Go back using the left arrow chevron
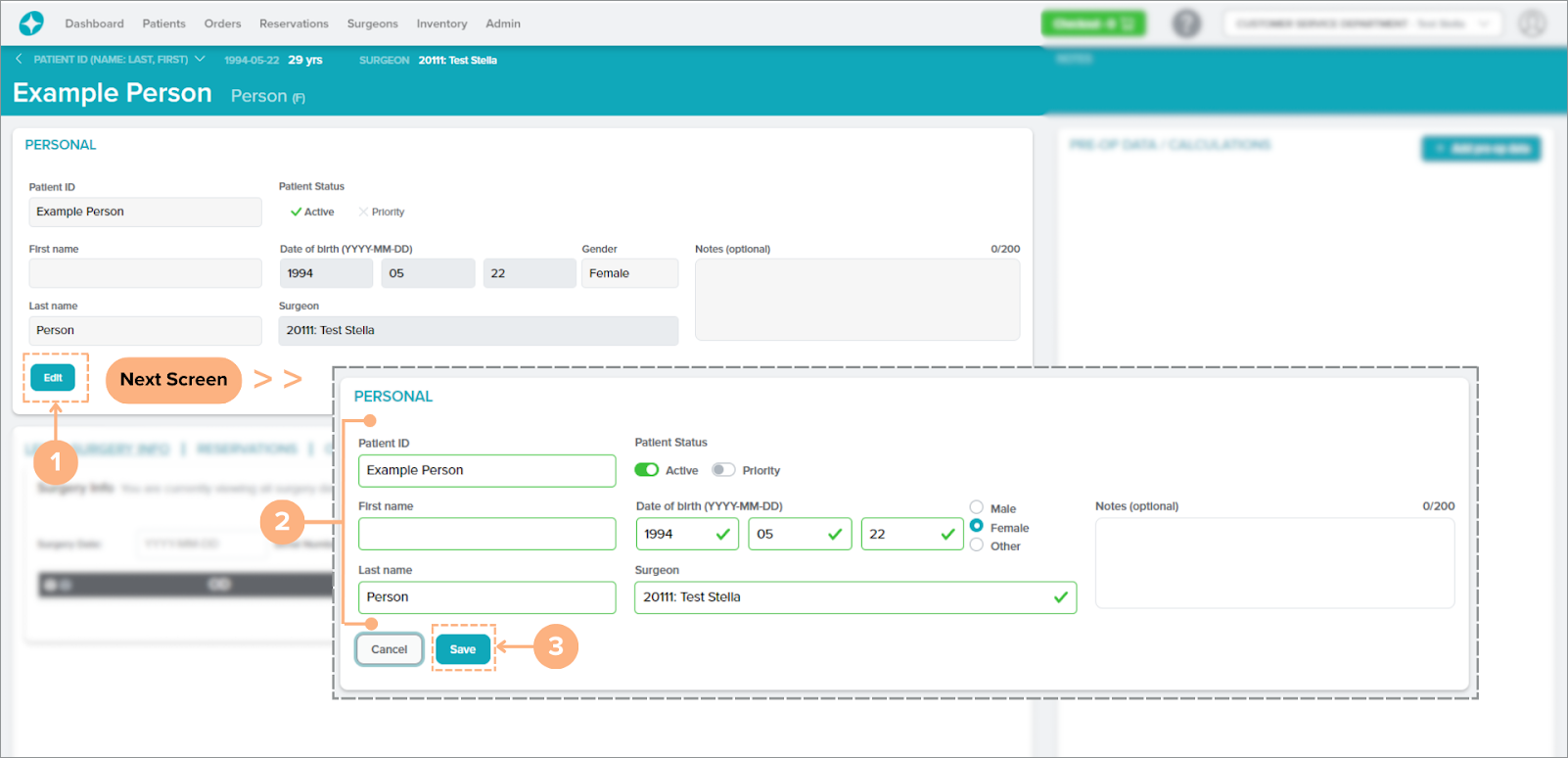1568x758 pixels. coord(19,60)
